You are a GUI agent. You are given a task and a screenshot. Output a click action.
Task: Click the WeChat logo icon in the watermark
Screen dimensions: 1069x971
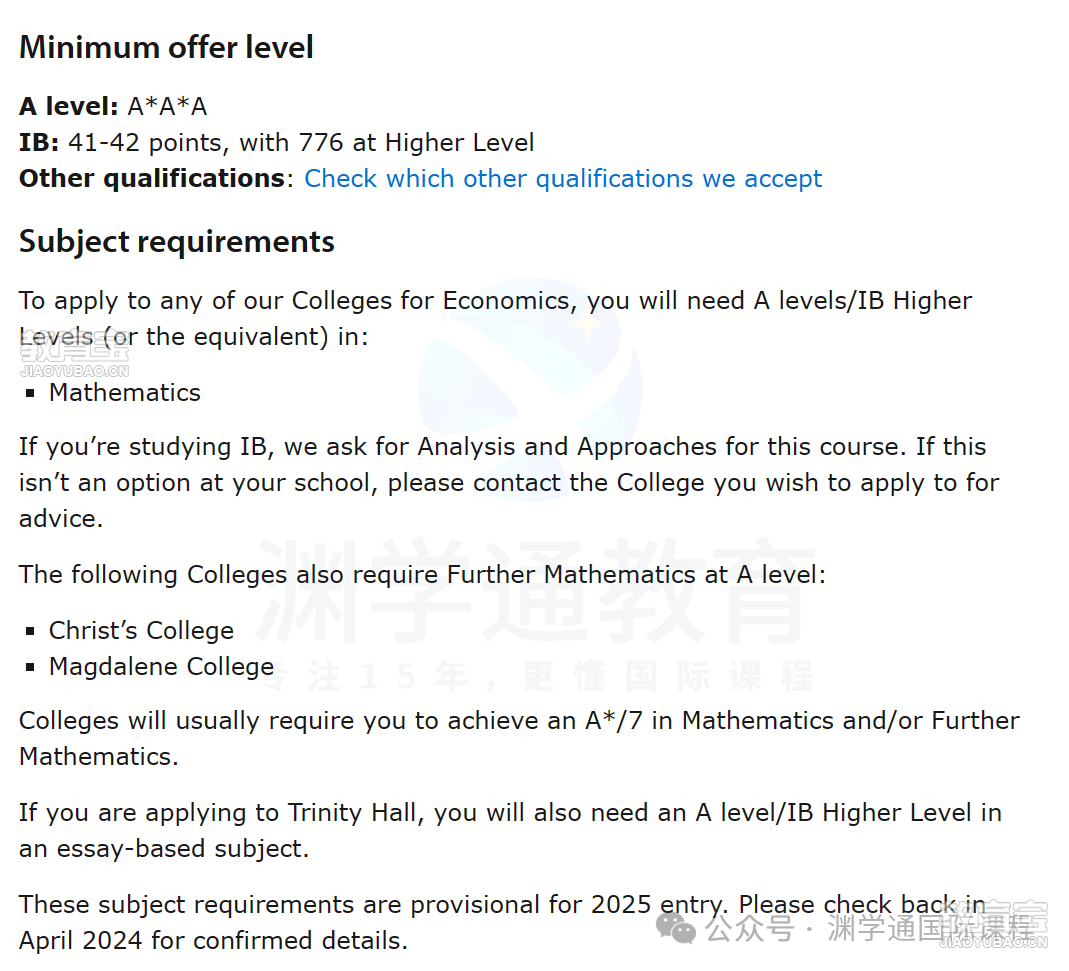[675, 929]
